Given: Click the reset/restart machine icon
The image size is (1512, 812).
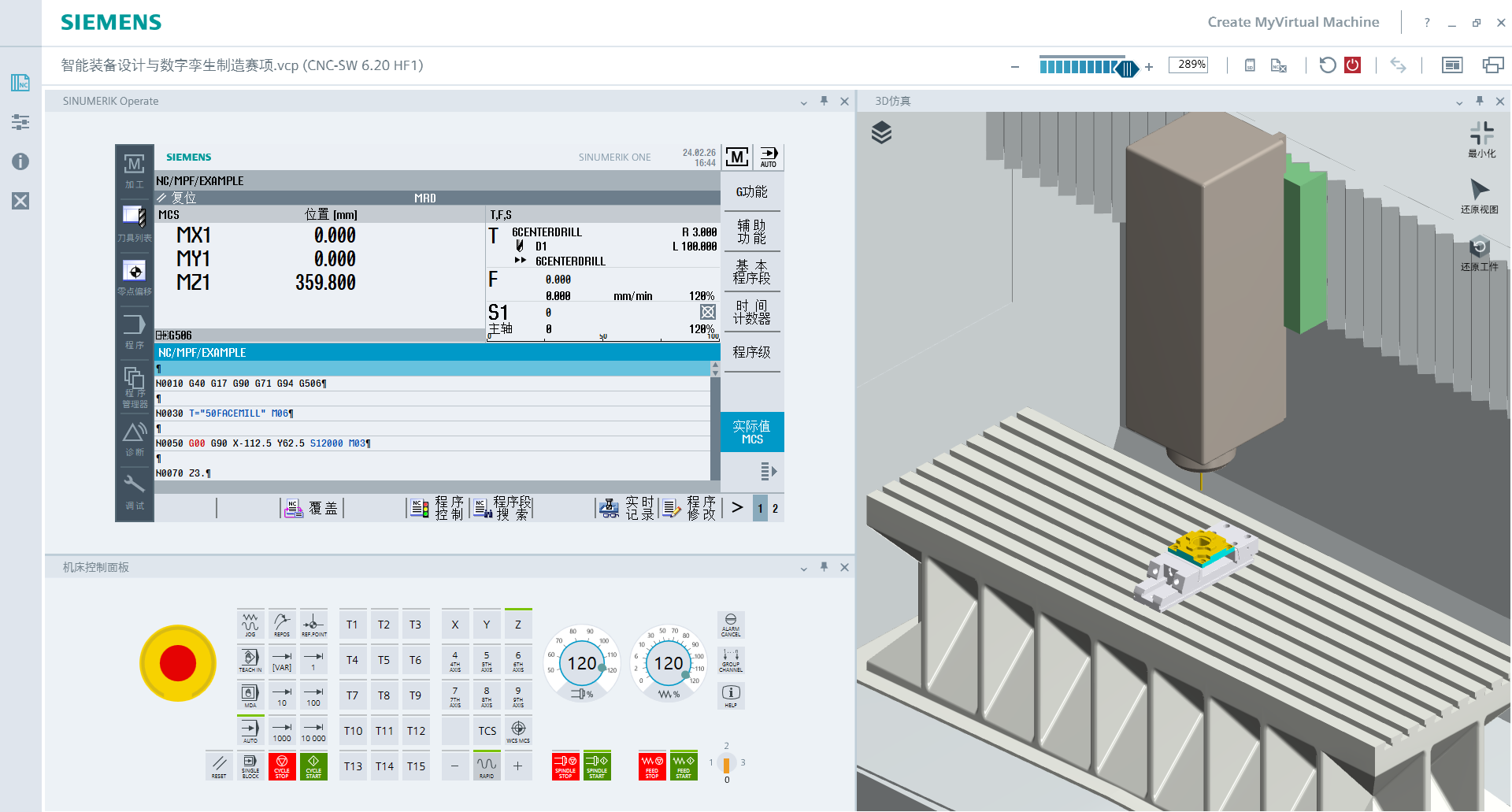Looking at the screenshot, I should (1328, 65).
